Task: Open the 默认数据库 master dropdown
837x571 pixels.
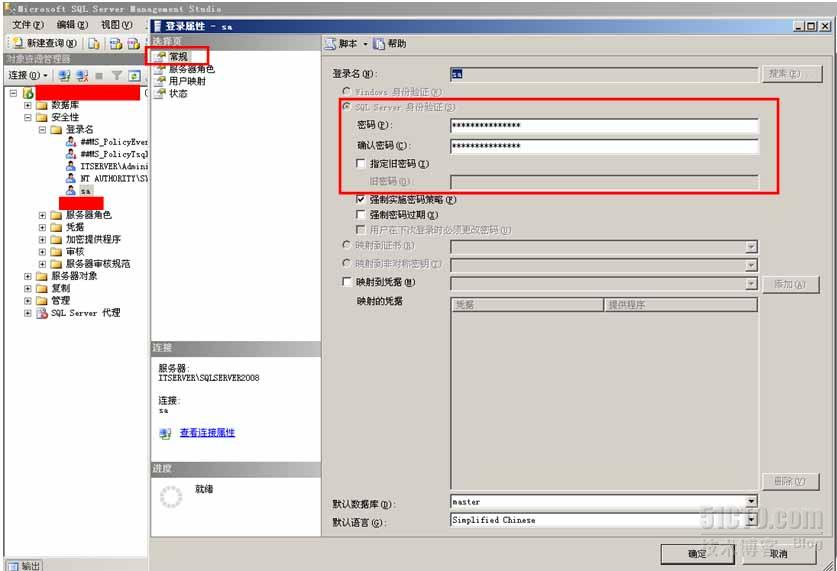Action: pos(752,502)
